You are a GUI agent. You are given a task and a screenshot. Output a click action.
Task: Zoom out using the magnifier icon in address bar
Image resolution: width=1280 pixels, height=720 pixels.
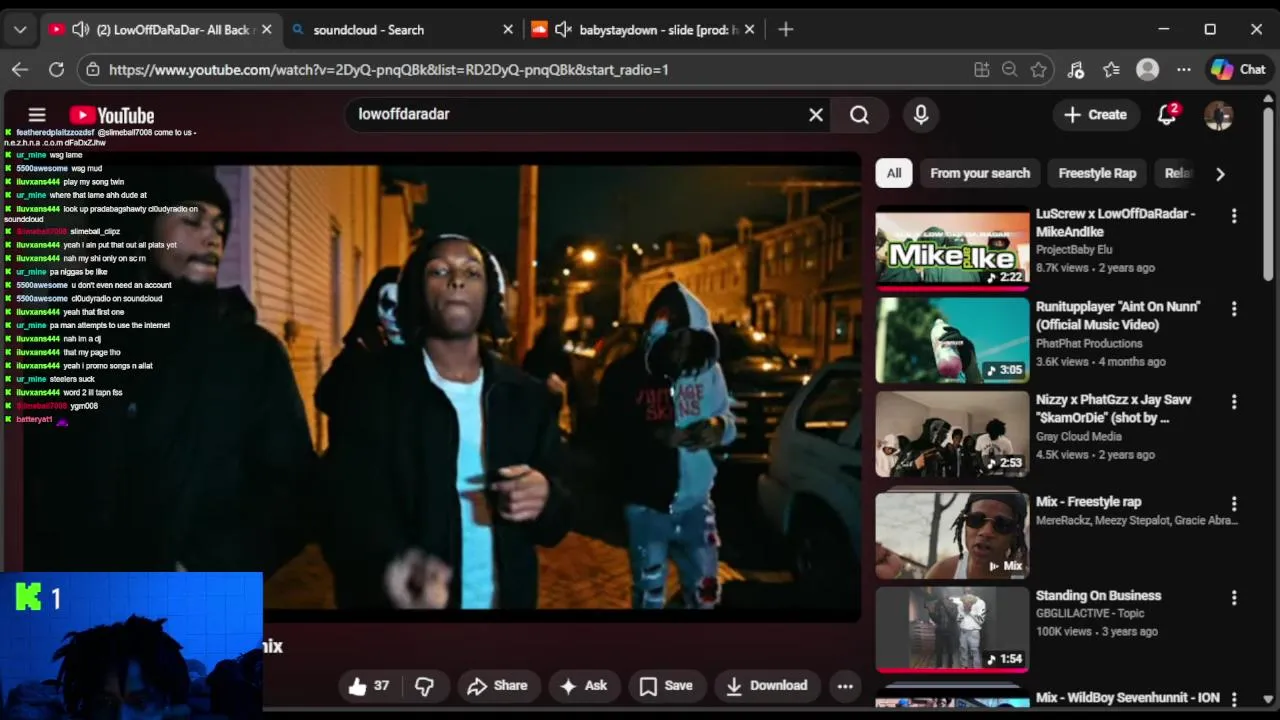(x=1010, y=70)
